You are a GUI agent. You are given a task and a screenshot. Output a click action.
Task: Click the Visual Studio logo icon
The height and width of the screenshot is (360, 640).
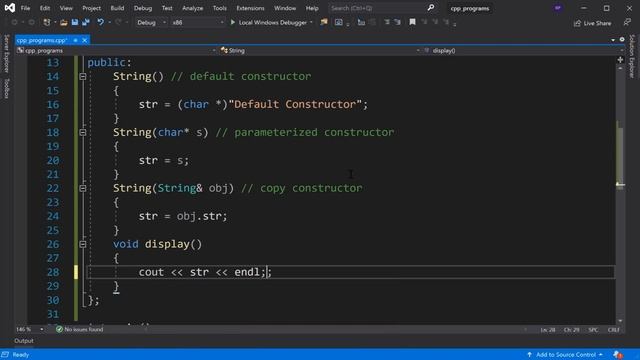click(10, 8)
